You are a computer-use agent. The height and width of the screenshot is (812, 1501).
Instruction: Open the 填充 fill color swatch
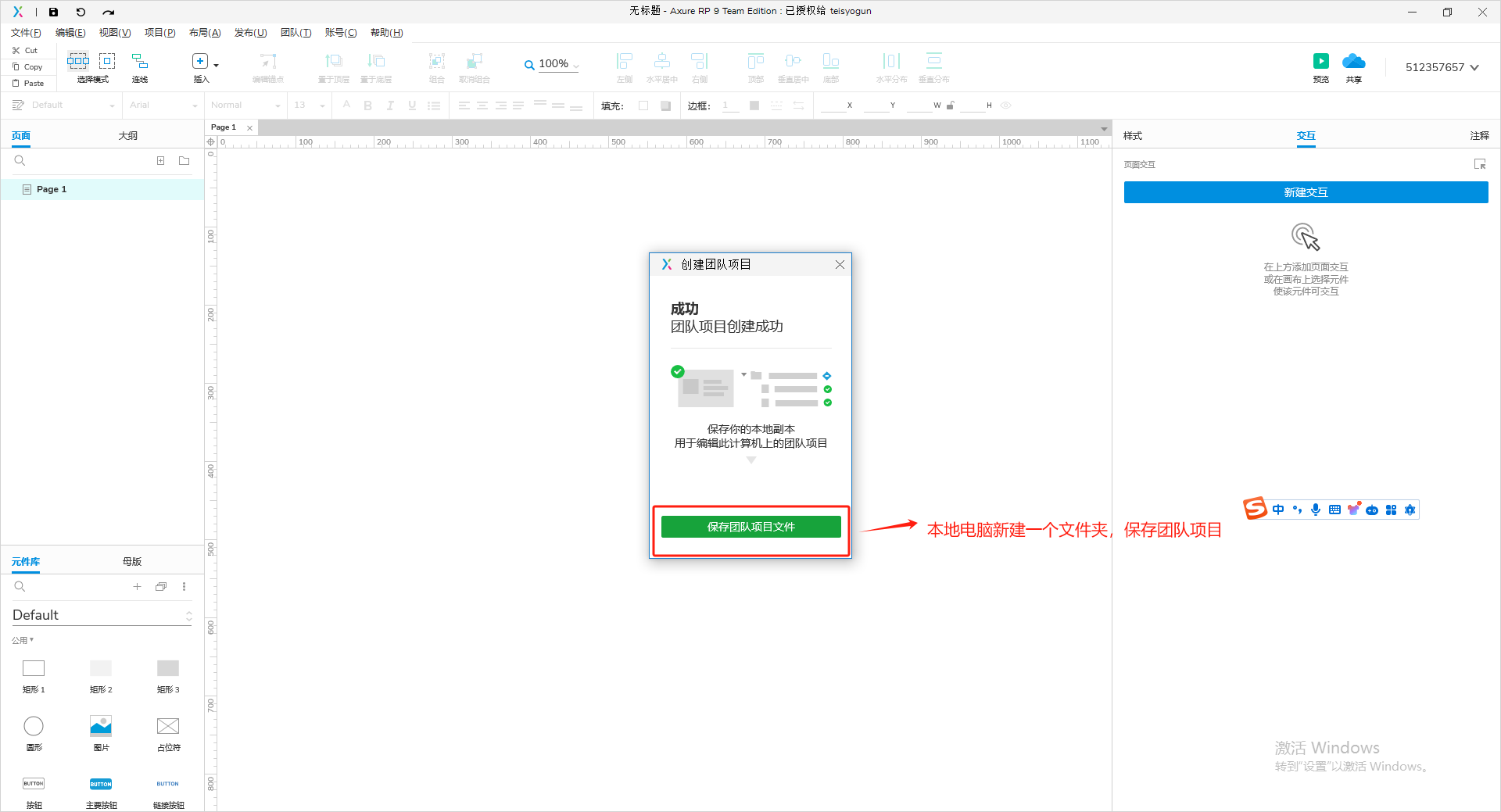[643, 105]
